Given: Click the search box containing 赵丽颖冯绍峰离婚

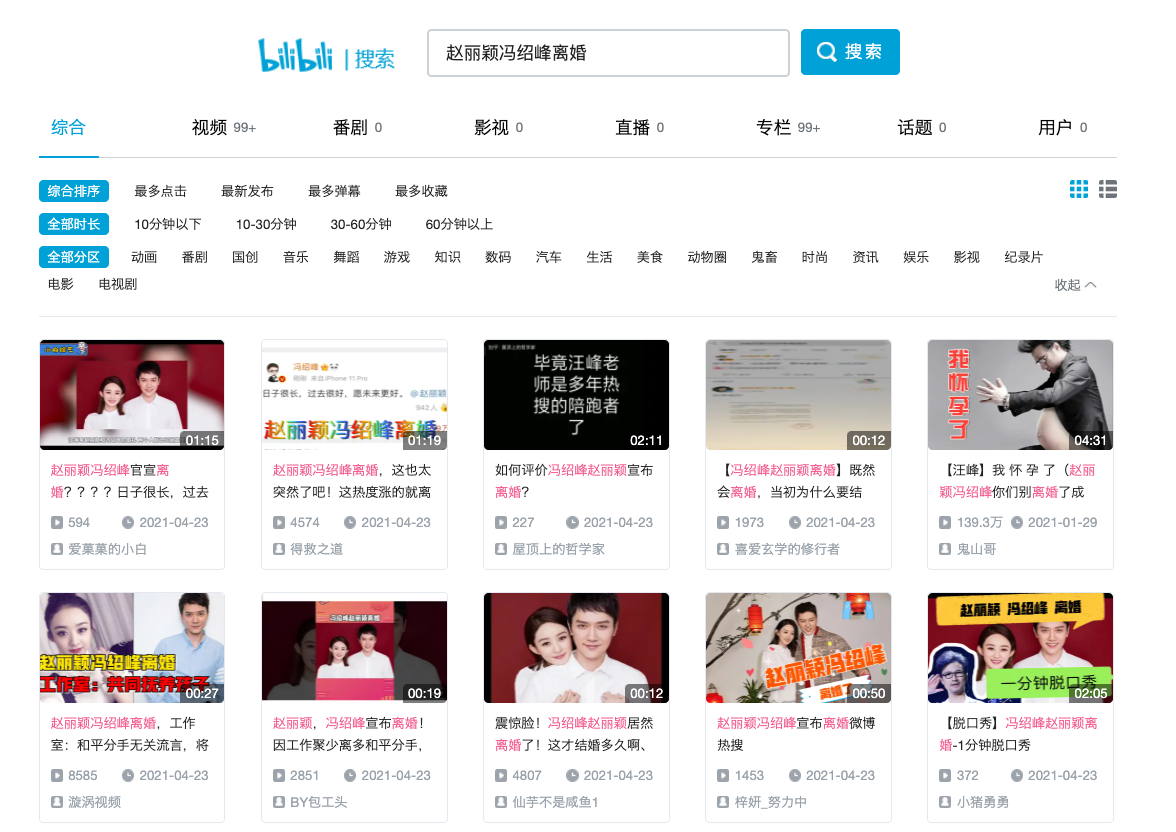Looking at the screenshot, I should tap(608, 53).
